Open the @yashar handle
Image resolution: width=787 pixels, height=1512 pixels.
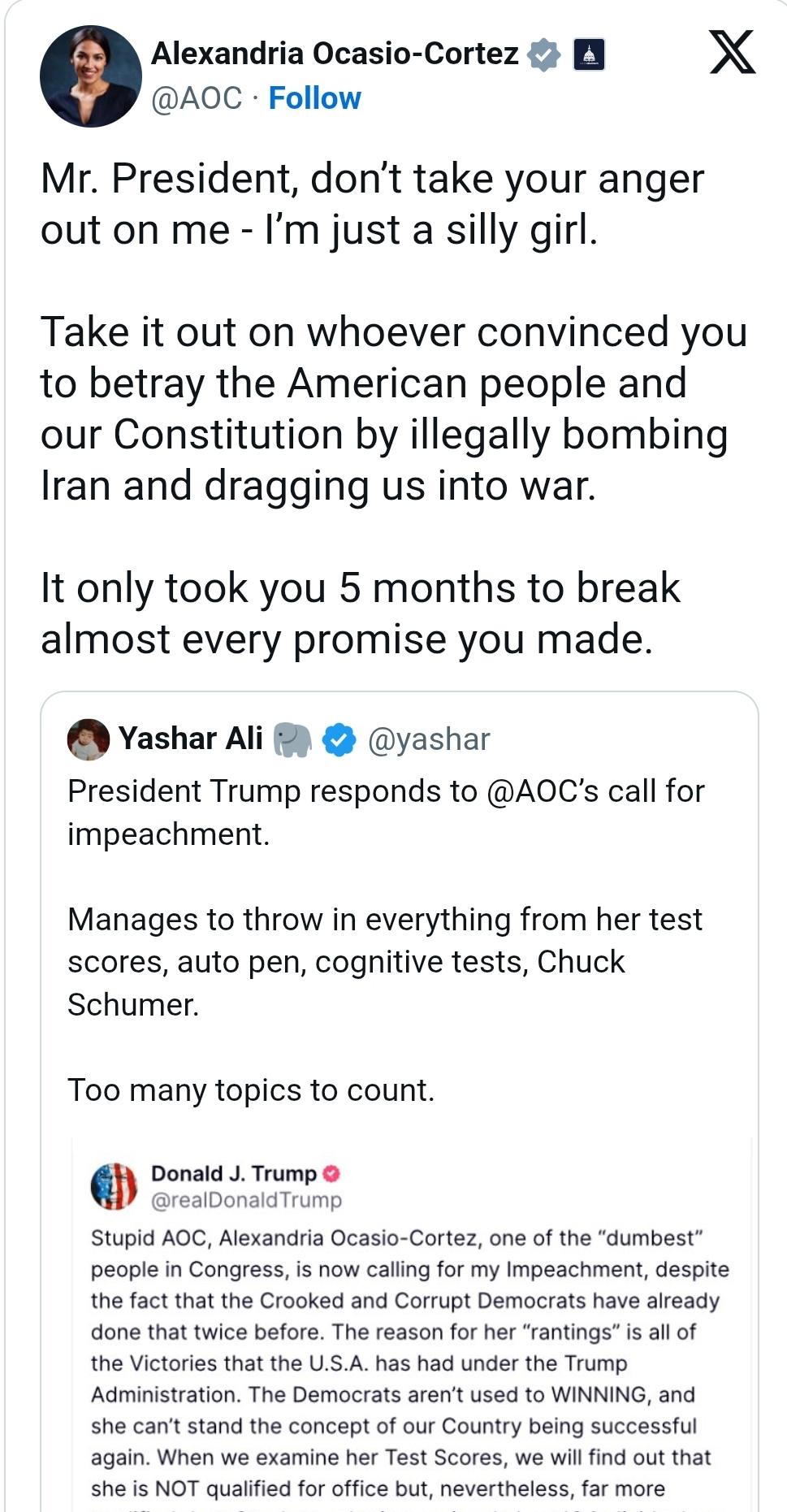(x=429, y=739)
